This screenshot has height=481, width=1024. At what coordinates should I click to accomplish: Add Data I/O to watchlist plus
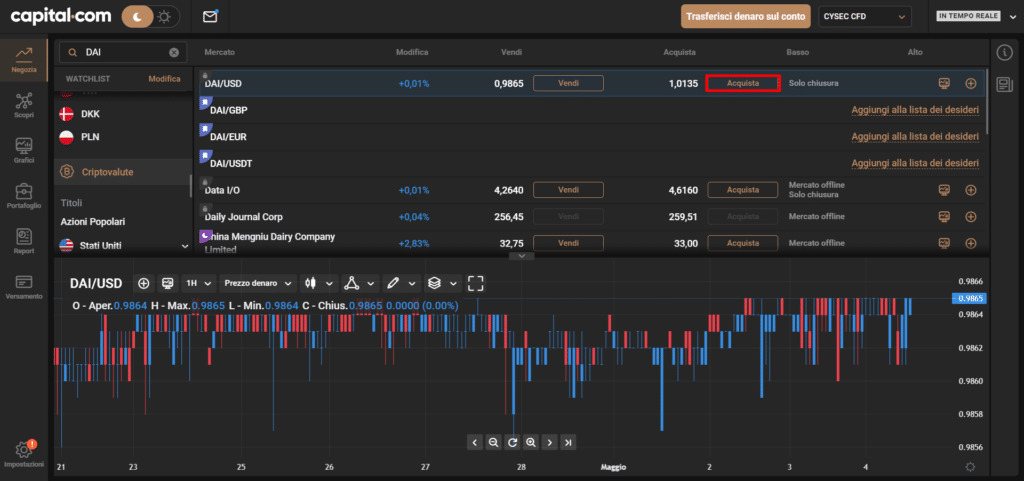[x=970, y=190]
